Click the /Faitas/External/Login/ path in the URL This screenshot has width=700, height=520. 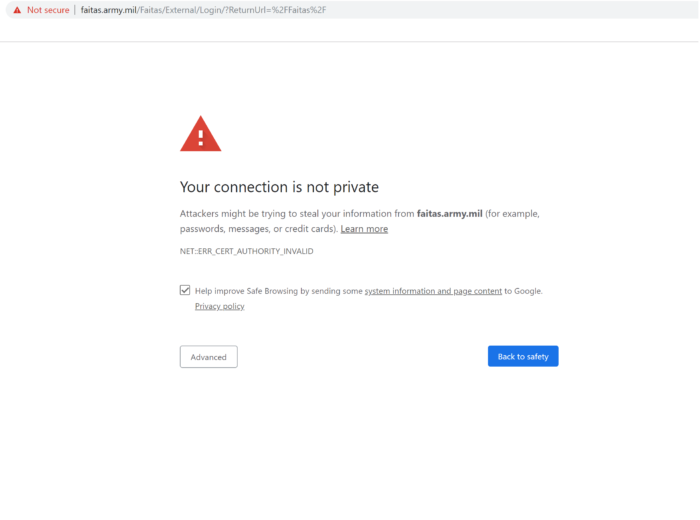(x=179, y=10)
